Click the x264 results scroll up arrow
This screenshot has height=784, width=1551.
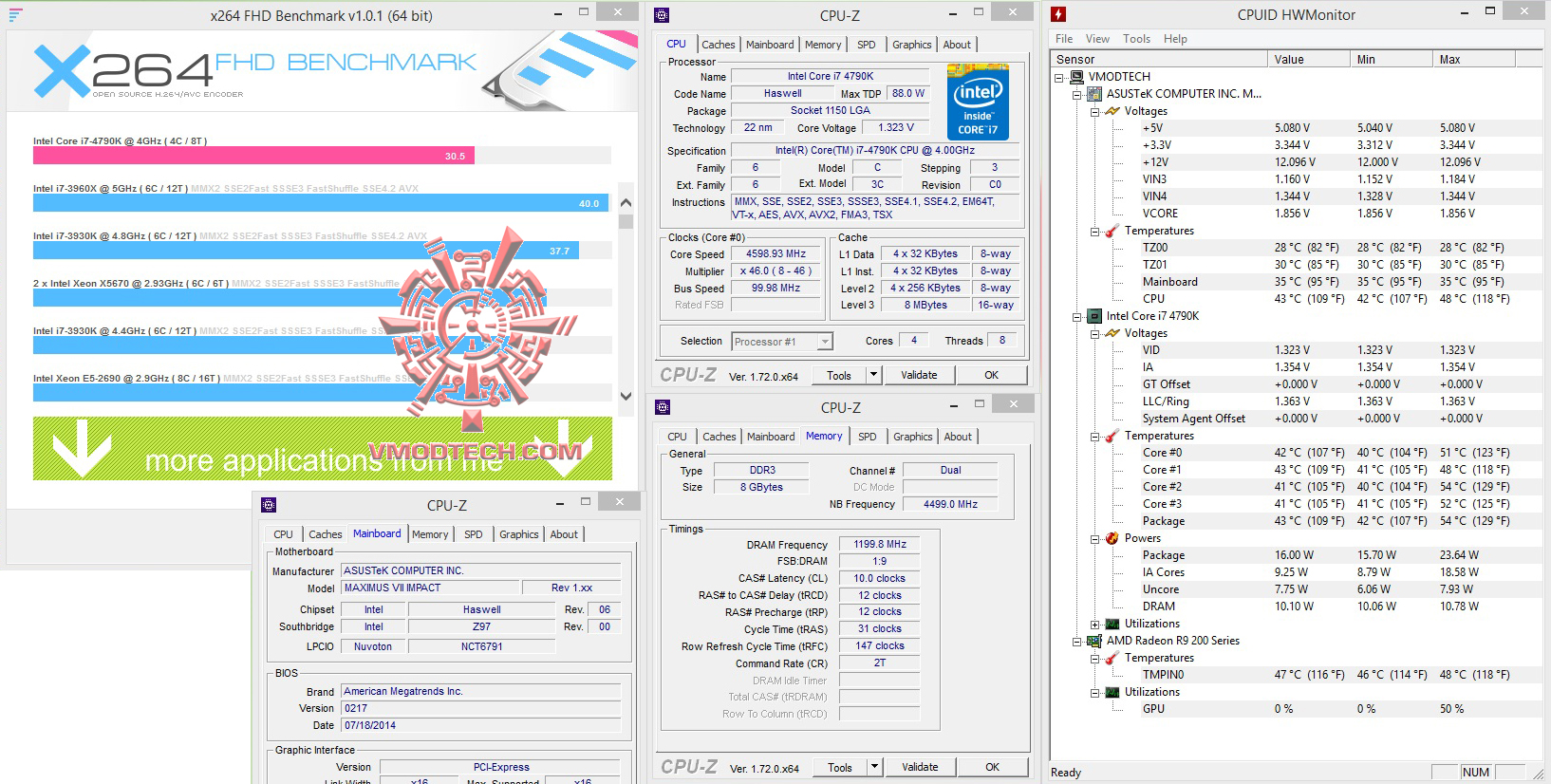(626, 202)
